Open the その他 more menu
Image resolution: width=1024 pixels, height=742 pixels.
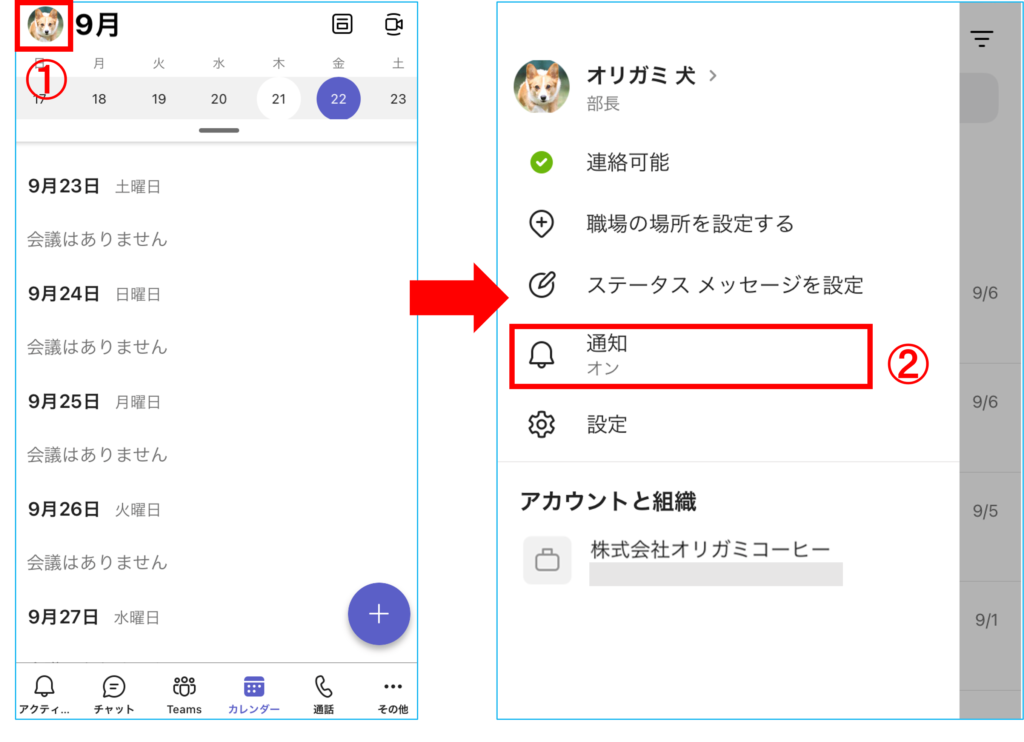pyautogui.click(x=393, y=694)
